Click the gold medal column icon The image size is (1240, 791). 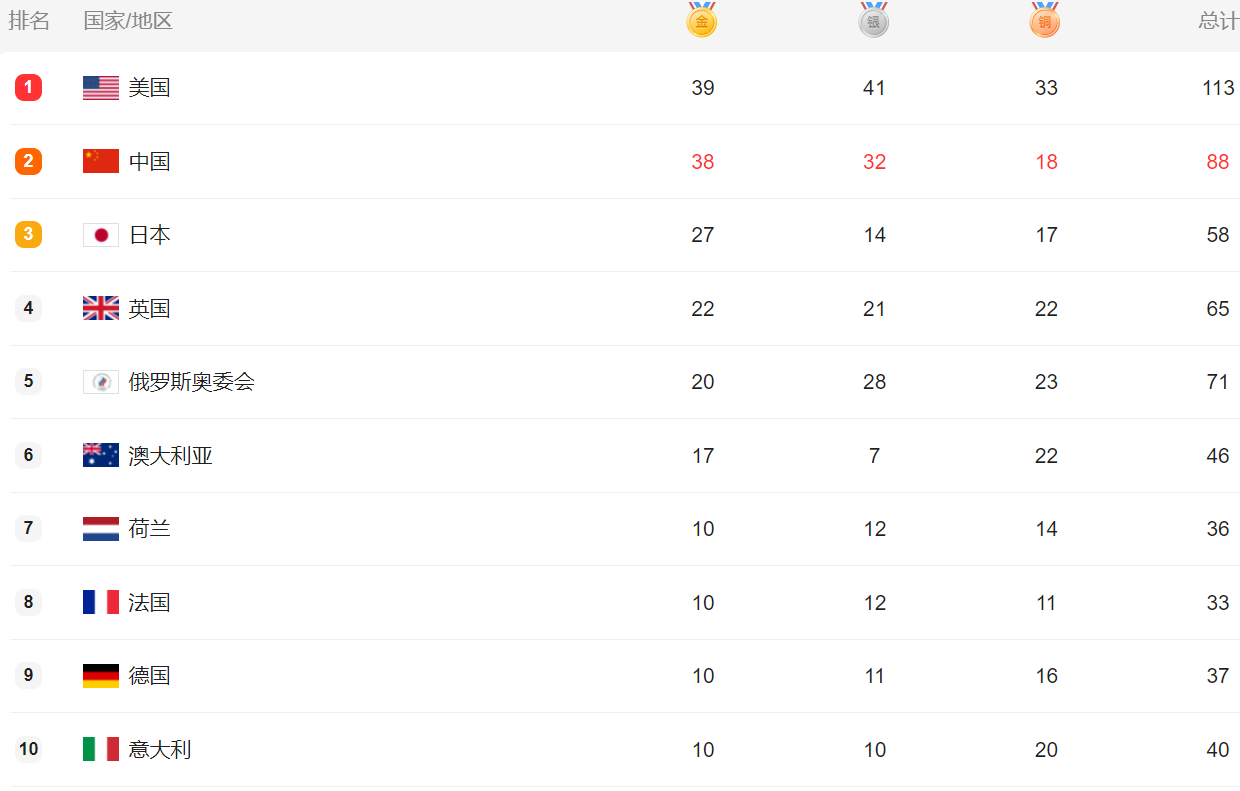[x=702, y=20]
